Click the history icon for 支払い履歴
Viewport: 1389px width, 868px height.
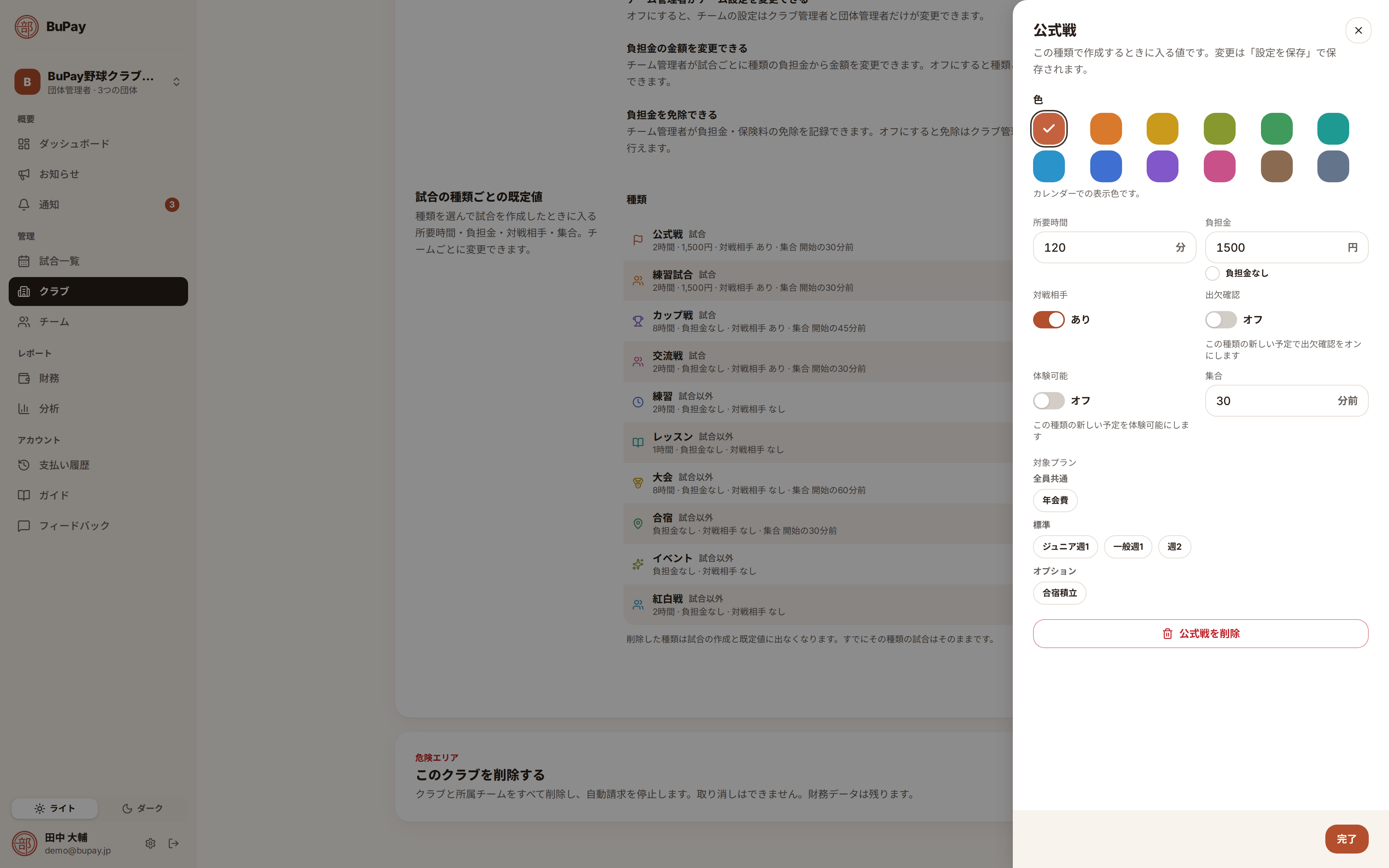pos(24,465)
